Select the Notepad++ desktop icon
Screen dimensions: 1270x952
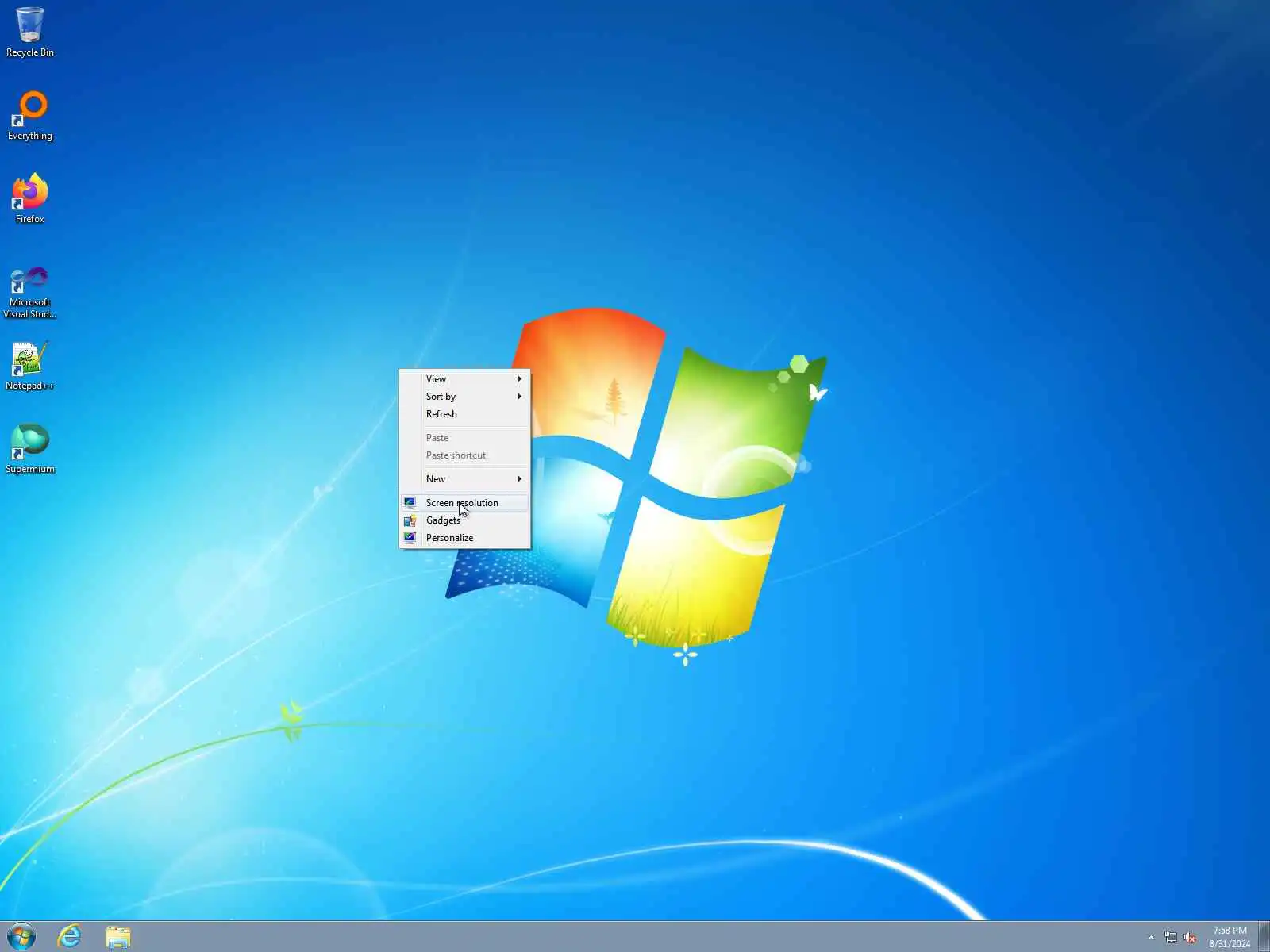(29, 366)
